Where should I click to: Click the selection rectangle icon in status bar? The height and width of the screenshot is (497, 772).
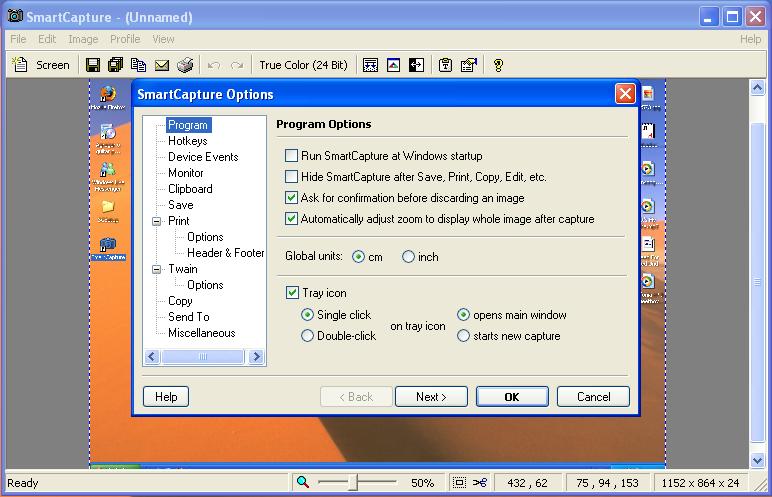pyautogui.click(x=459, y=483)
